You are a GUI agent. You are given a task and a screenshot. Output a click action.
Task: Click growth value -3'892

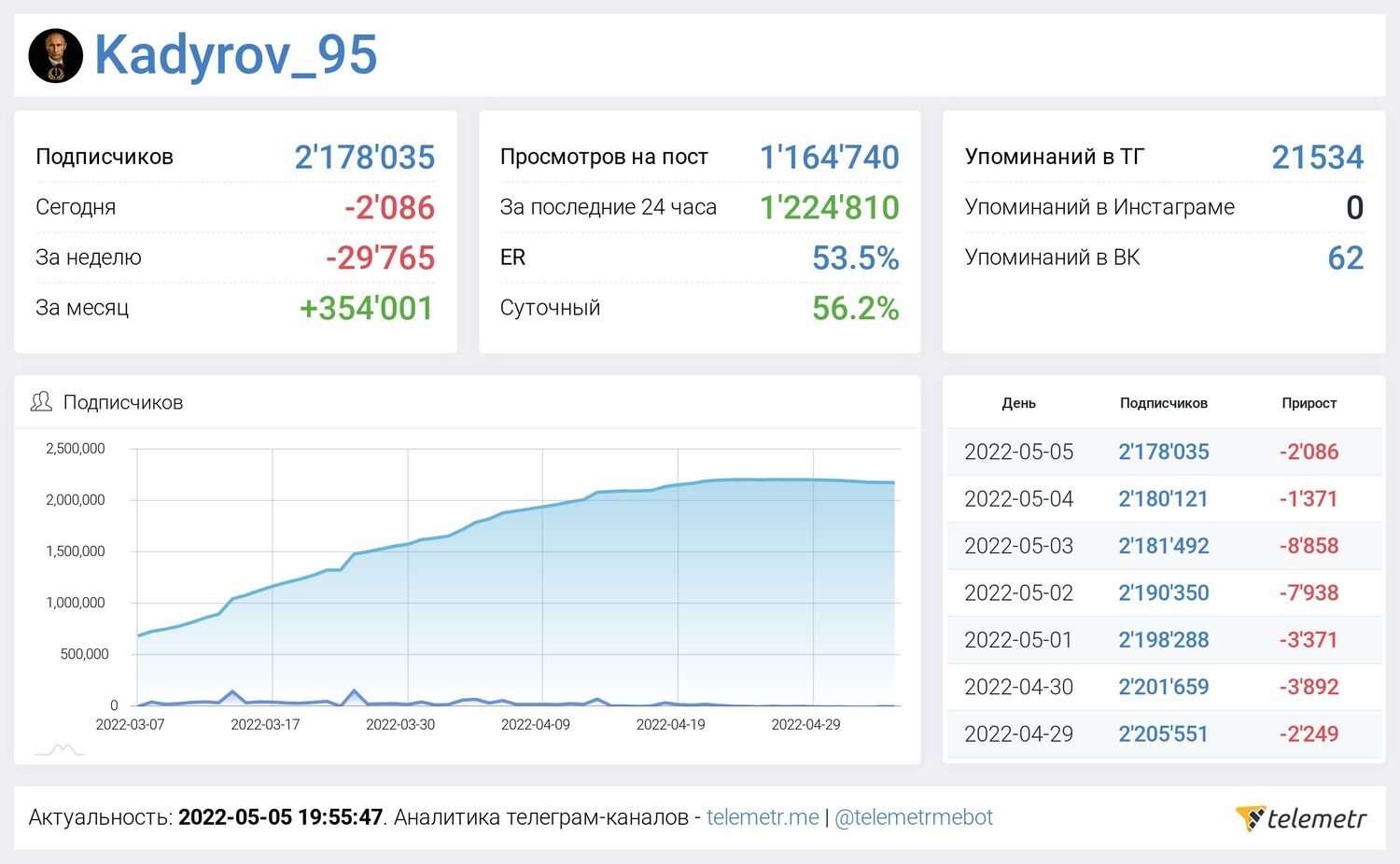(x=1309, y=687)
